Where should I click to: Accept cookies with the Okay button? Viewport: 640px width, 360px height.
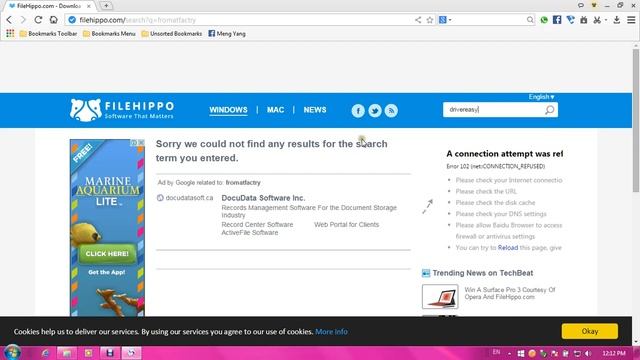(x=590, y=331)
